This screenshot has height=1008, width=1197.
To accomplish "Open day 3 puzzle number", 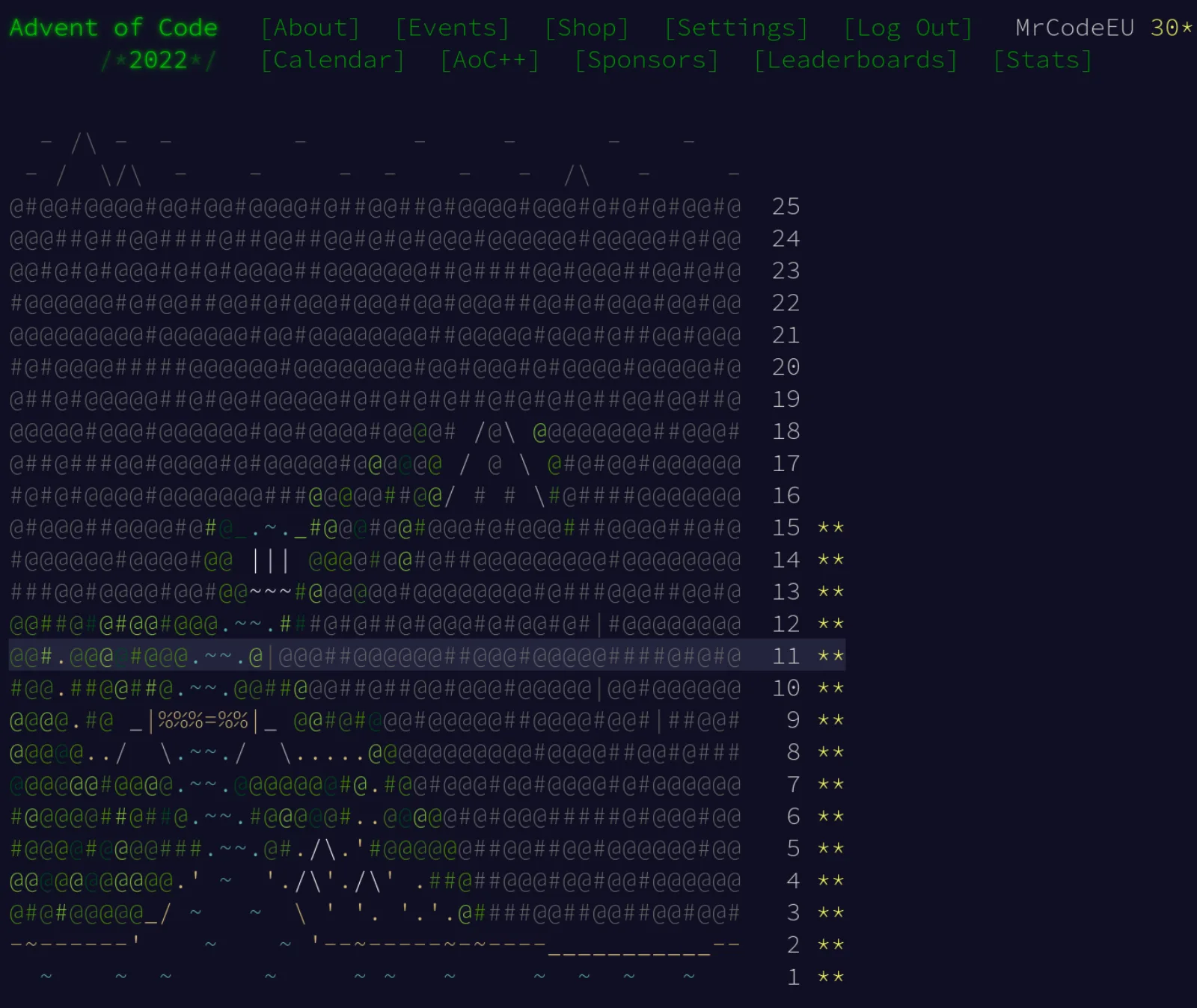I will pyautogui.click(x=794, y=913).
